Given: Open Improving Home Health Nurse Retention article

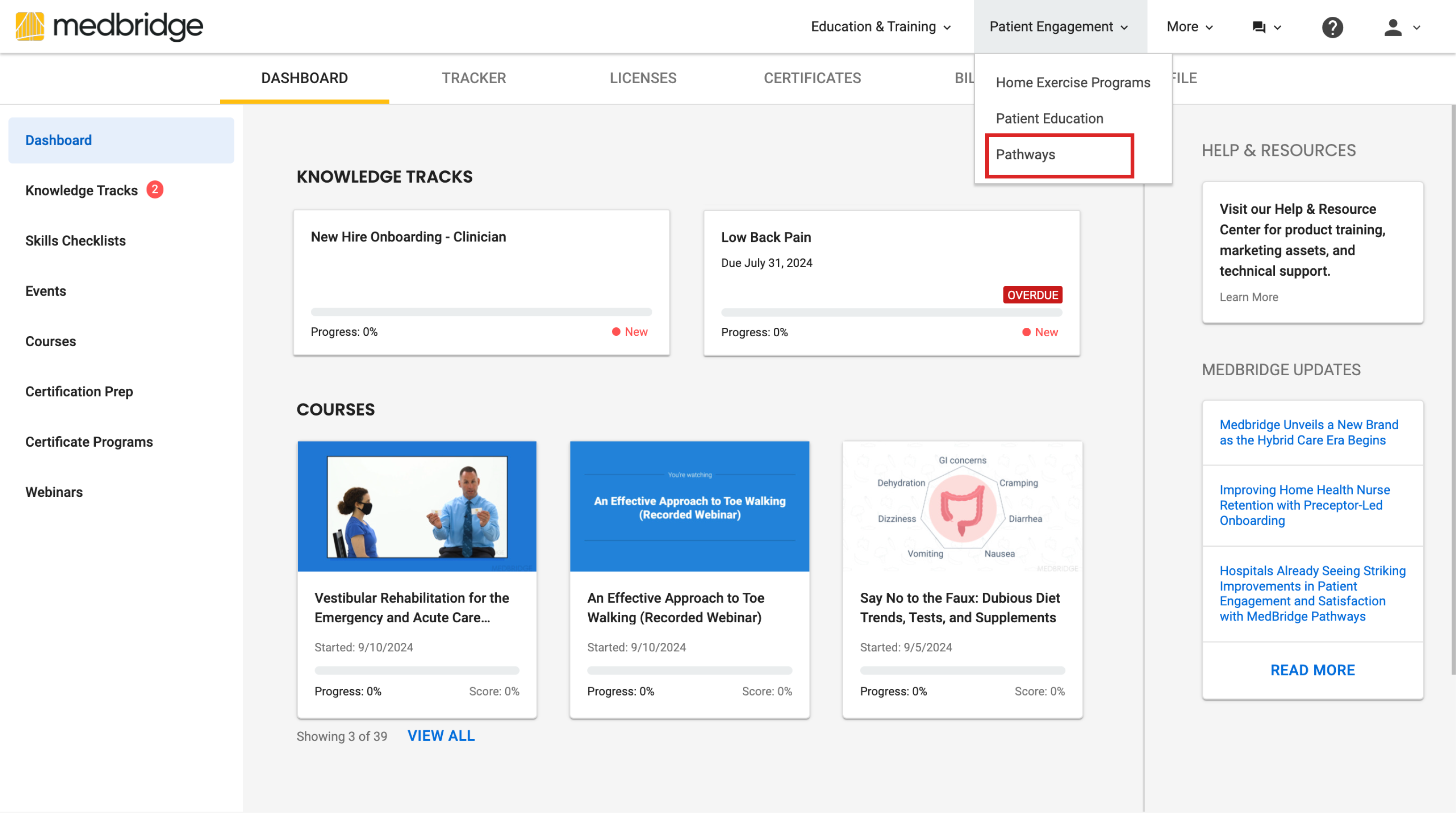Looking at the screenshot, I should pyautogui.click(x=1304, y=505).
